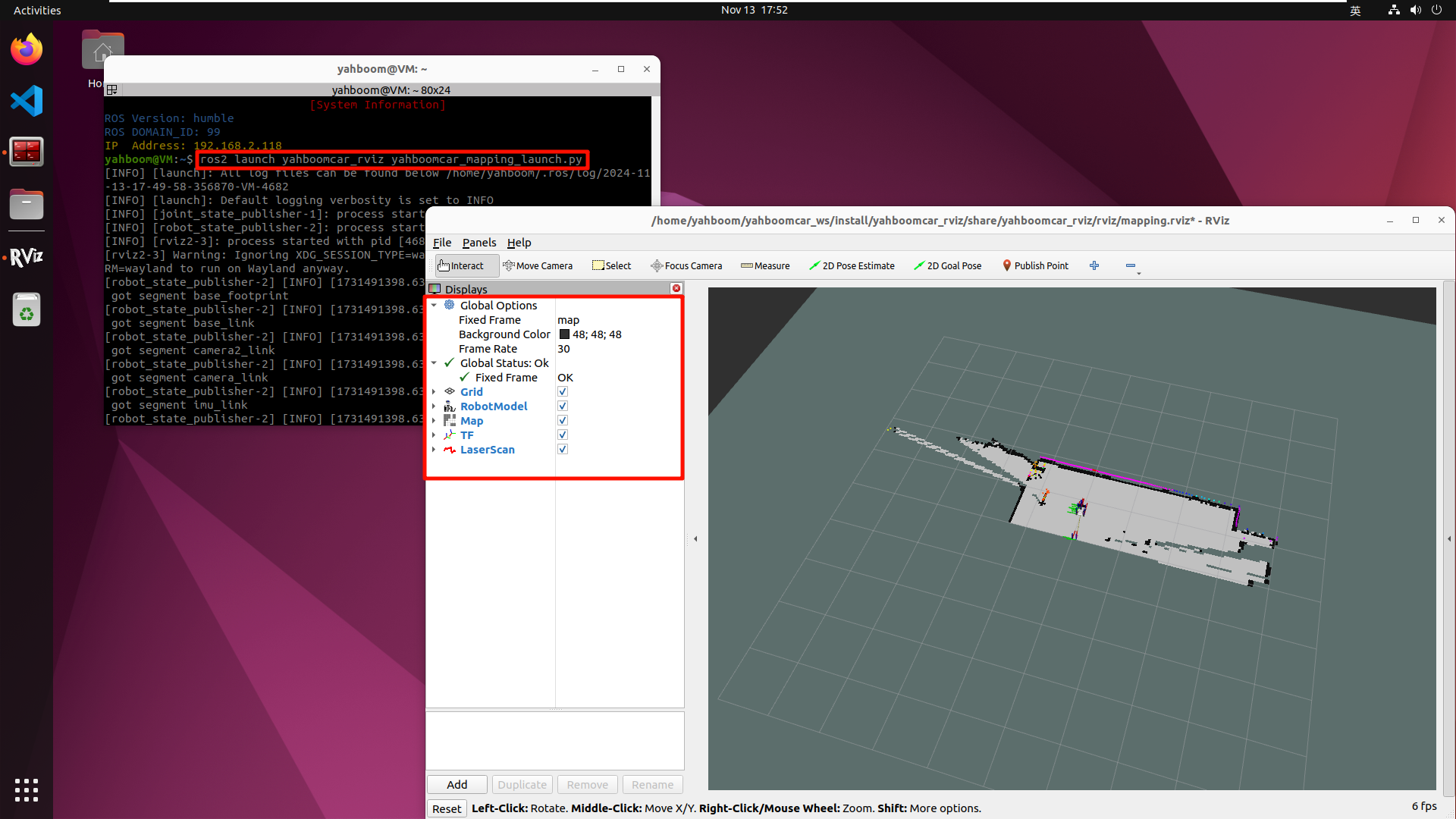Switch to Terminator terminal in the dock
This screenshot has height=819, width=1456.
point(27,152)
